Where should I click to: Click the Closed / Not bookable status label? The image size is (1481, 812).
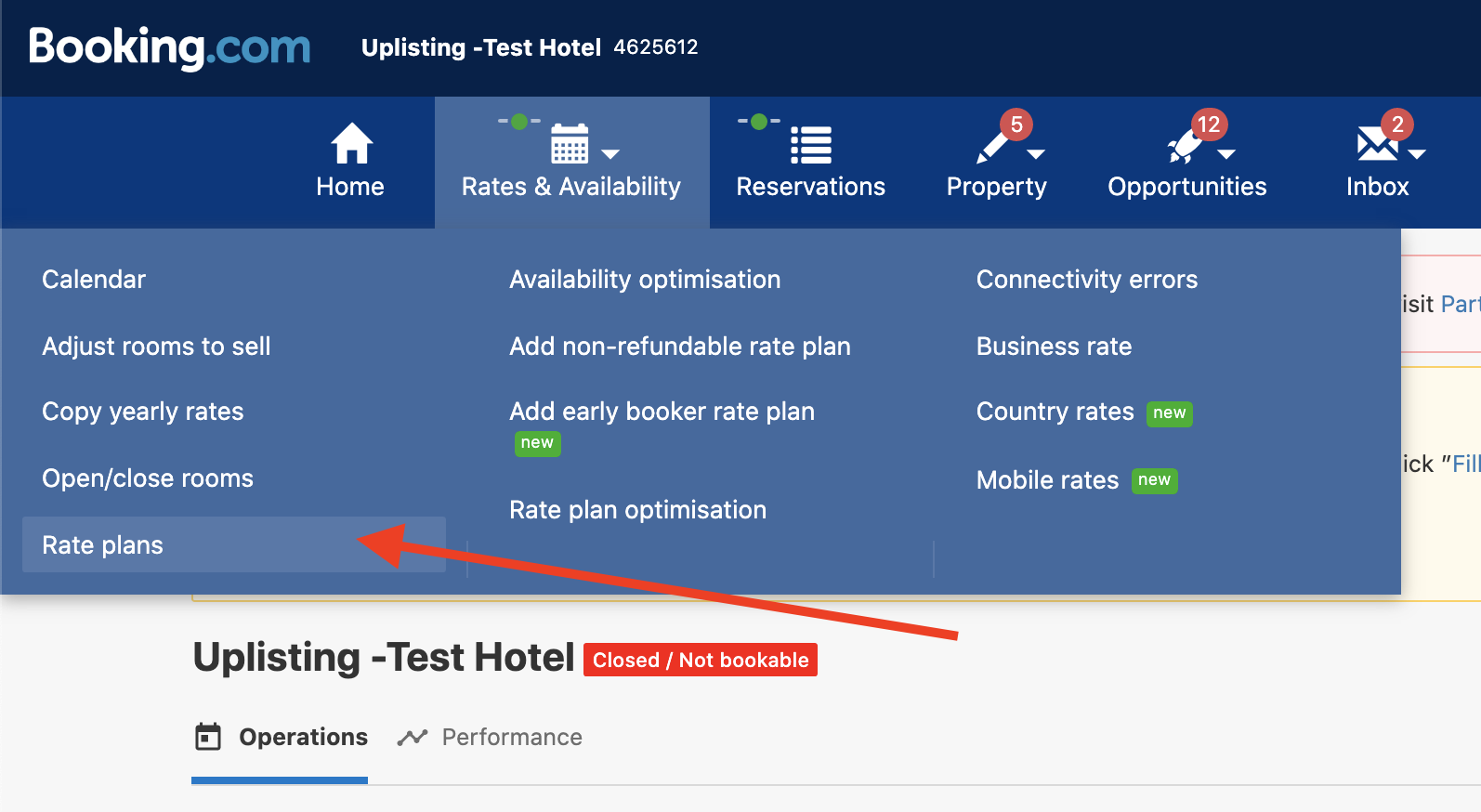(701, 661)
